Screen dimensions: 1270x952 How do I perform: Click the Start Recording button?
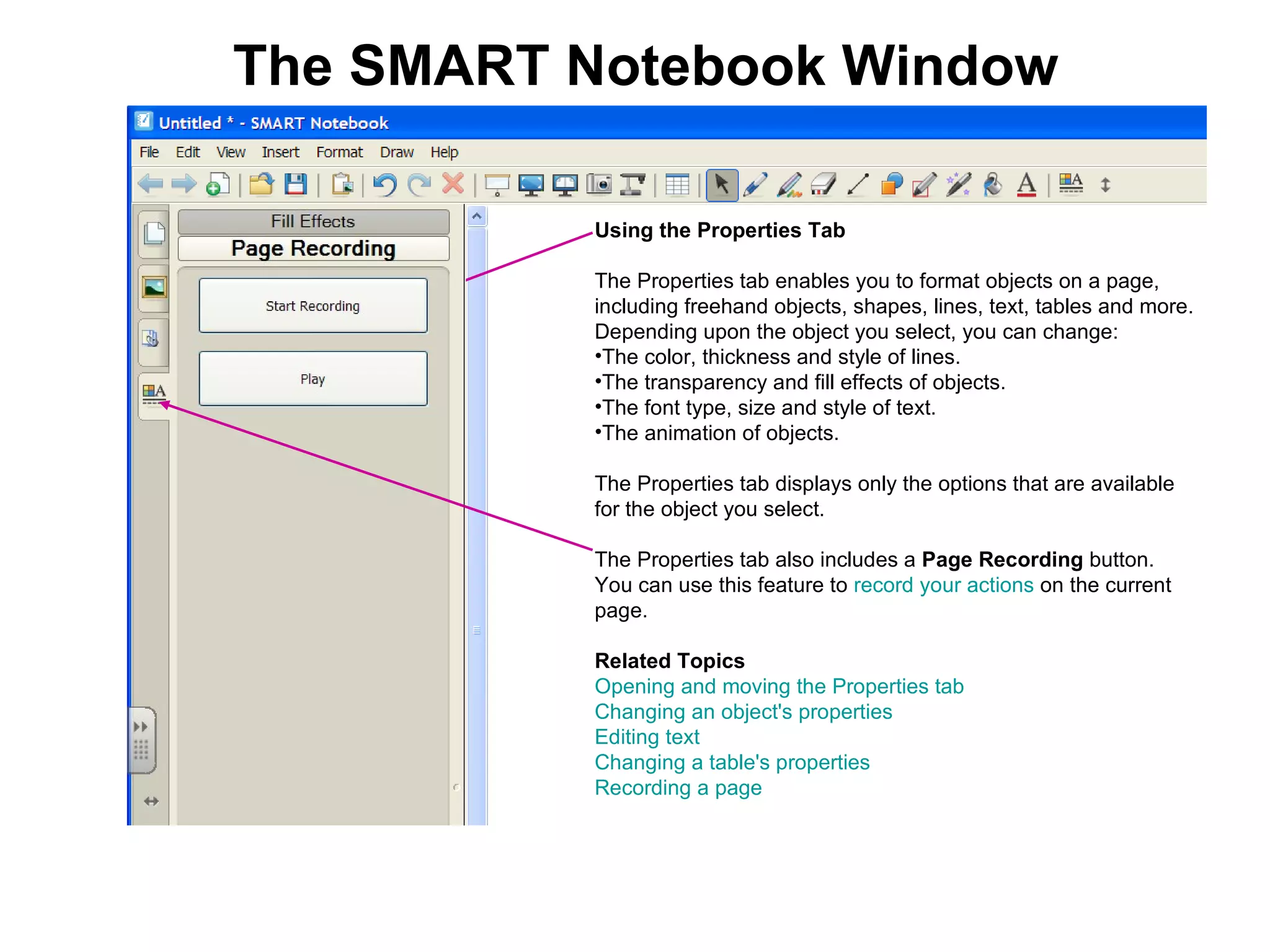[x=313, y=306]
